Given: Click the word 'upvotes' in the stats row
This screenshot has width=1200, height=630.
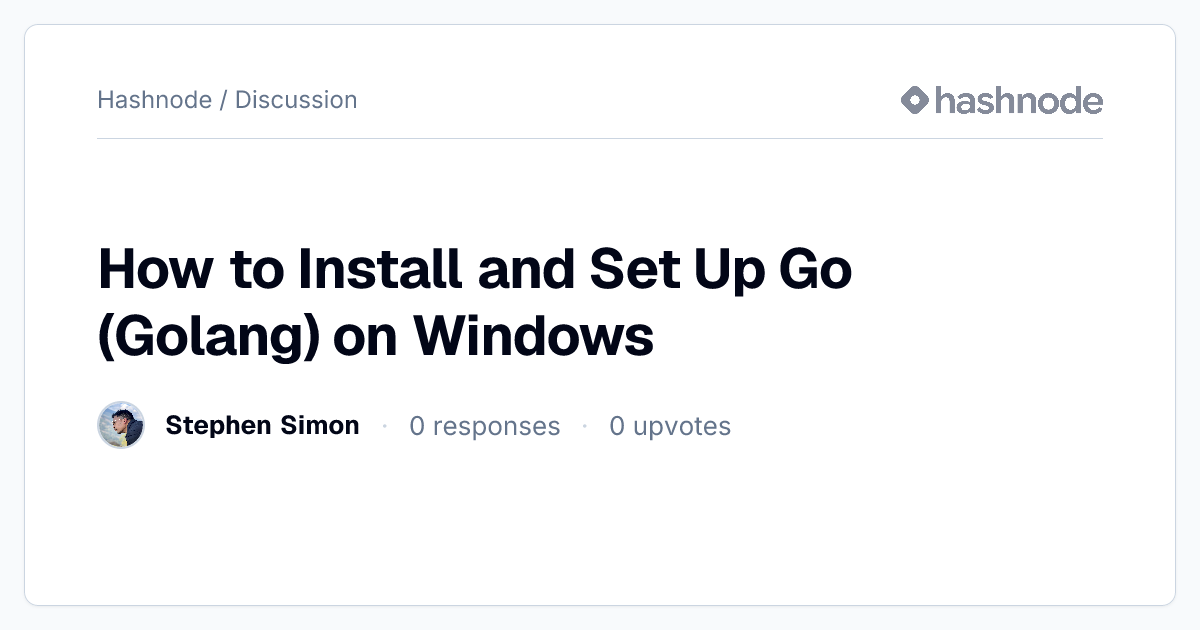Looking at the screenshot, I should coord(682,427).
